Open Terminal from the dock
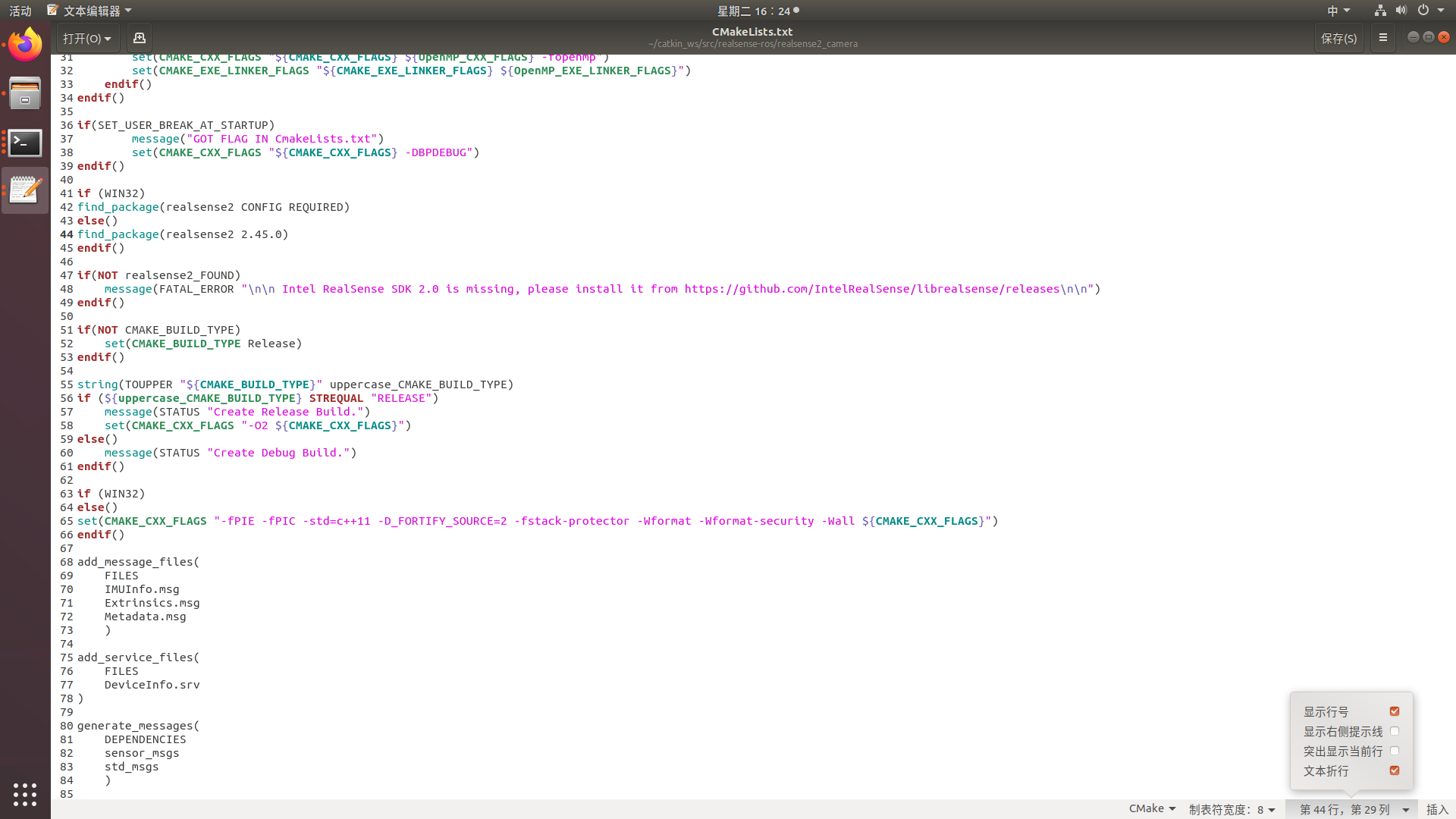Image resolution: width=1456 pixels, height=819 pixels. 25,143
